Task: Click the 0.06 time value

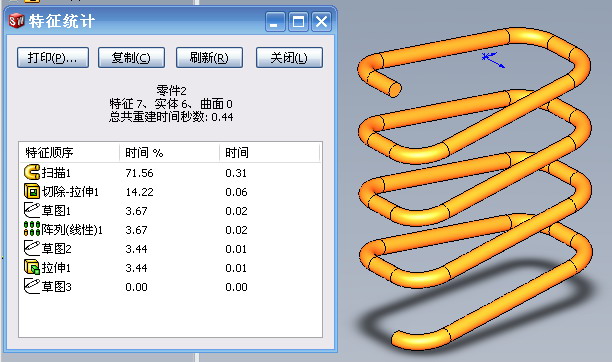Action: (236, 192)
